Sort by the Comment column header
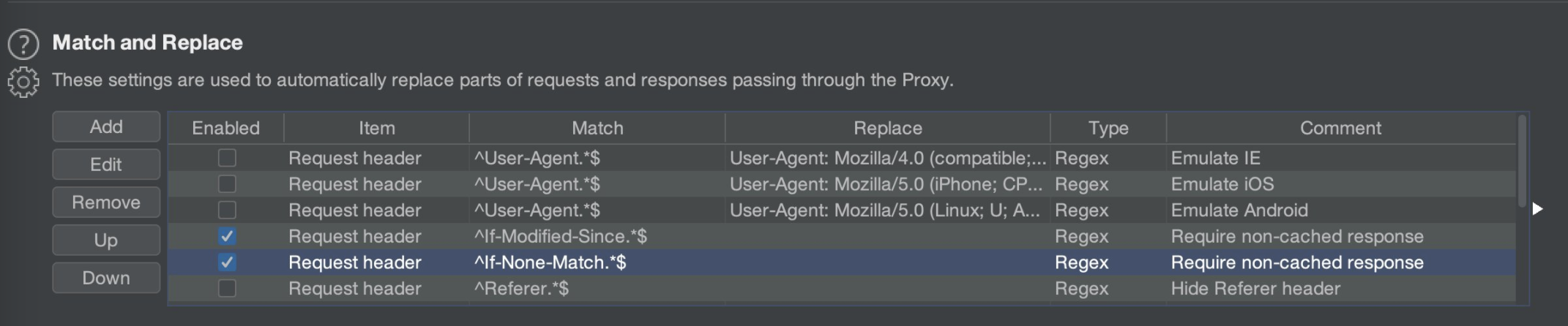Viewport: 1568px width, 326px height. pos(1340,128)
